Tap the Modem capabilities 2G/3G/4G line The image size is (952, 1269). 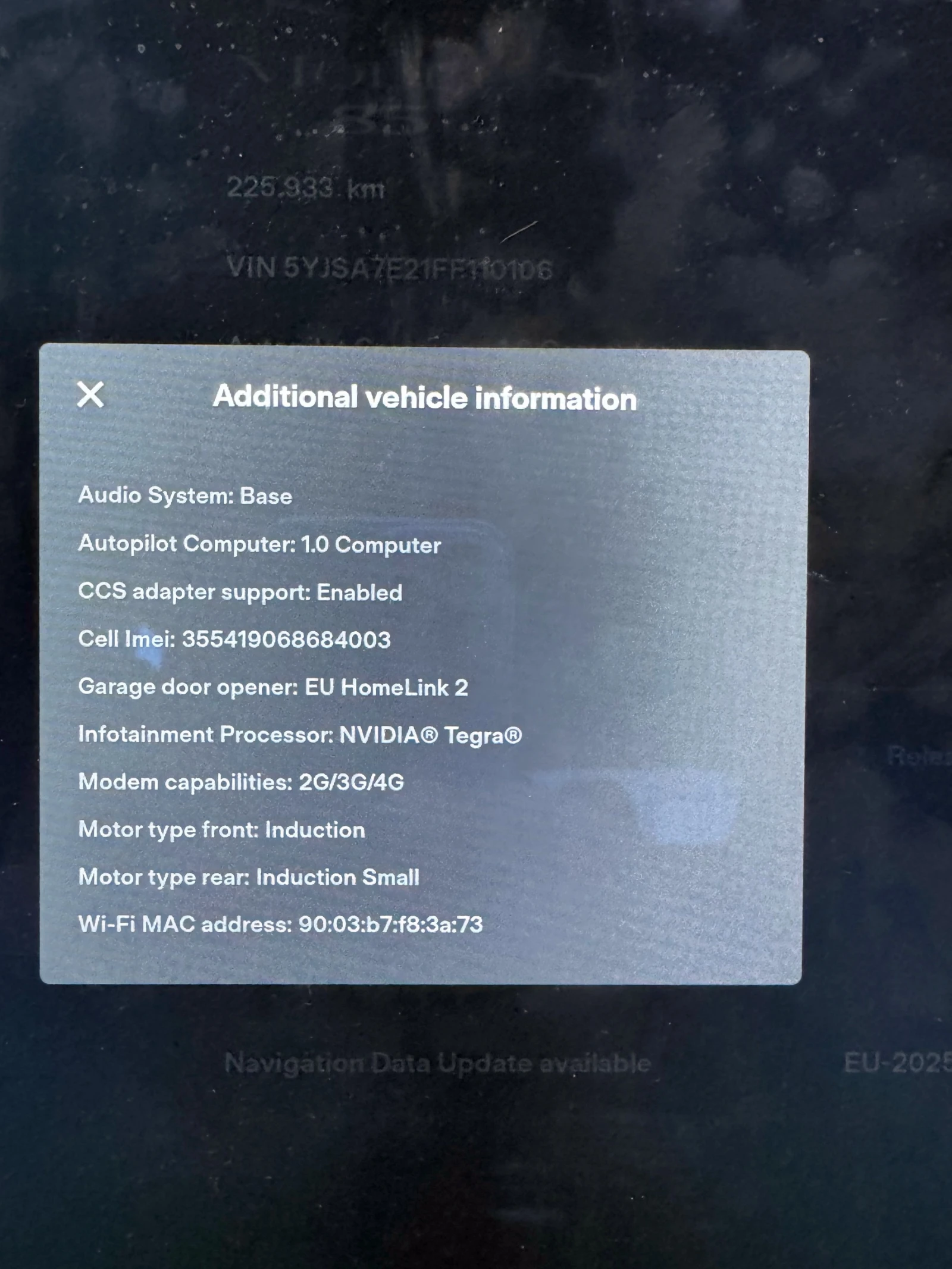coord(241,782)
